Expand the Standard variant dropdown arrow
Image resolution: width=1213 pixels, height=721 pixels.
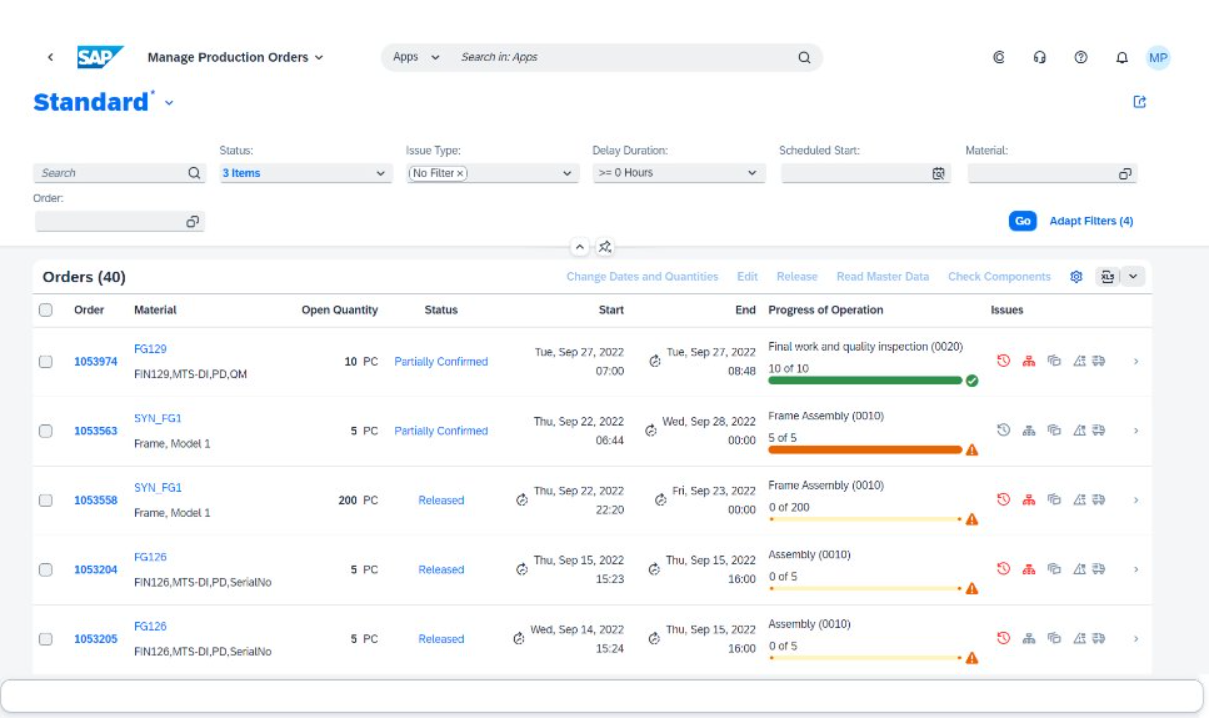point(169,103)
